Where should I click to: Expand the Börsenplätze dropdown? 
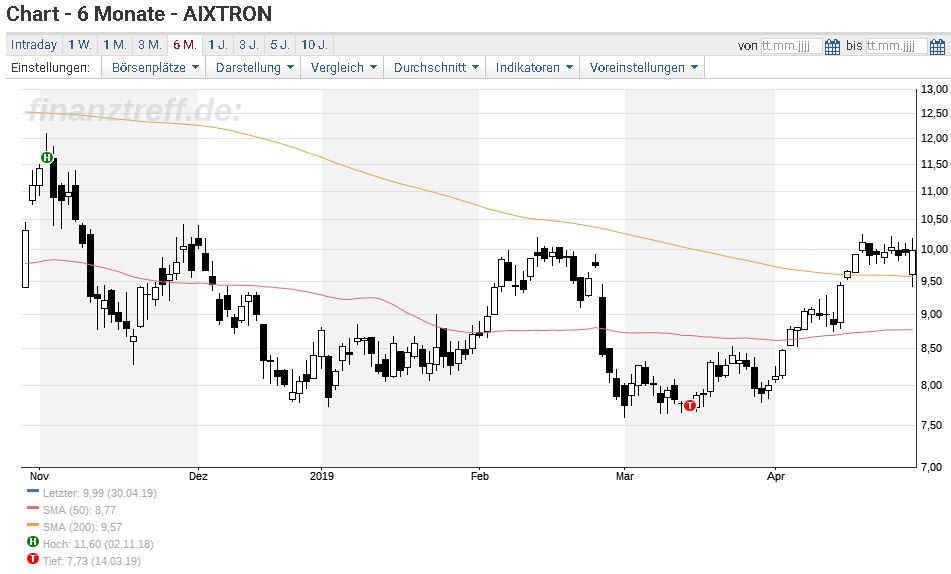point(155,67)
